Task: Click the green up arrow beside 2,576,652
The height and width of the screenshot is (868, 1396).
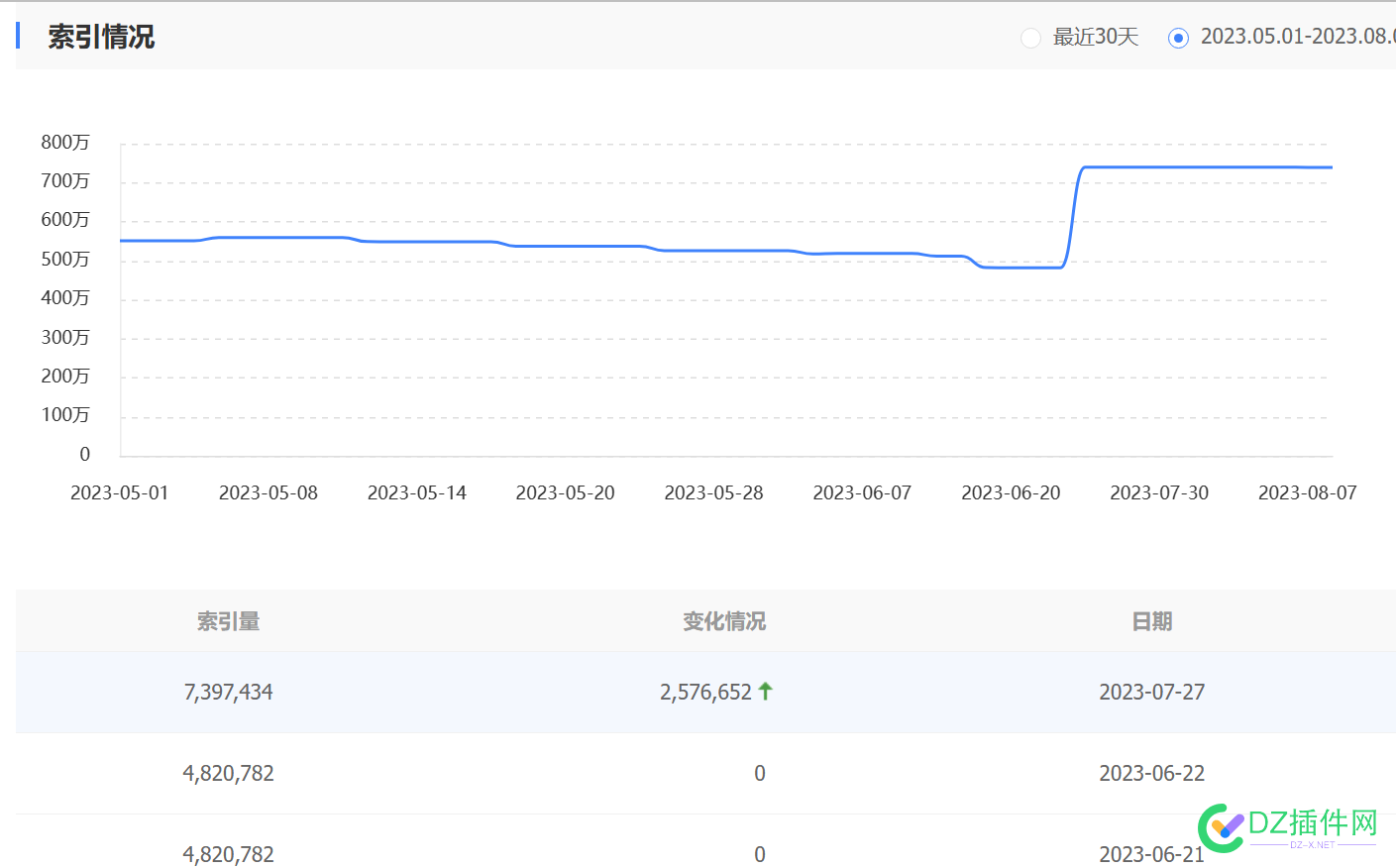Action: [x=765, y=692]
